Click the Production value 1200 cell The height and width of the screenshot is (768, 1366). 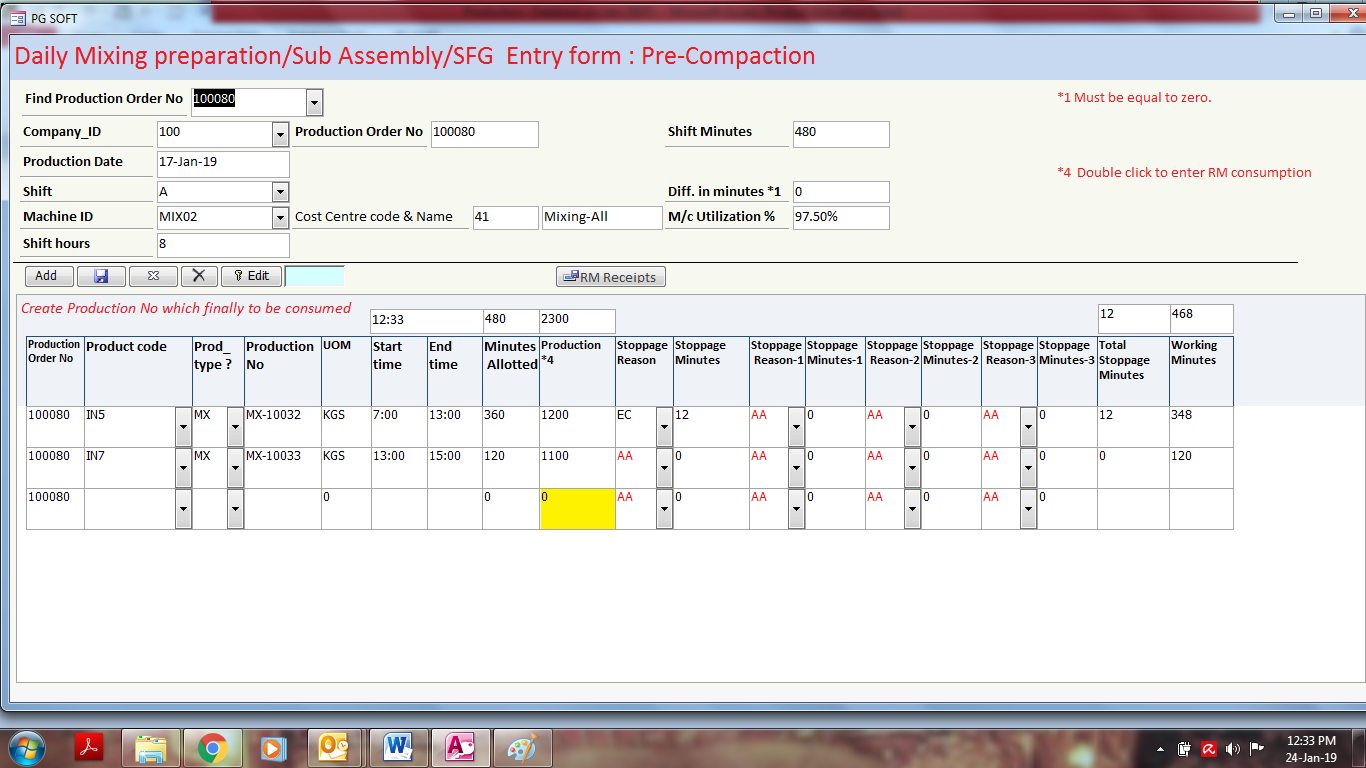[577, 427]
